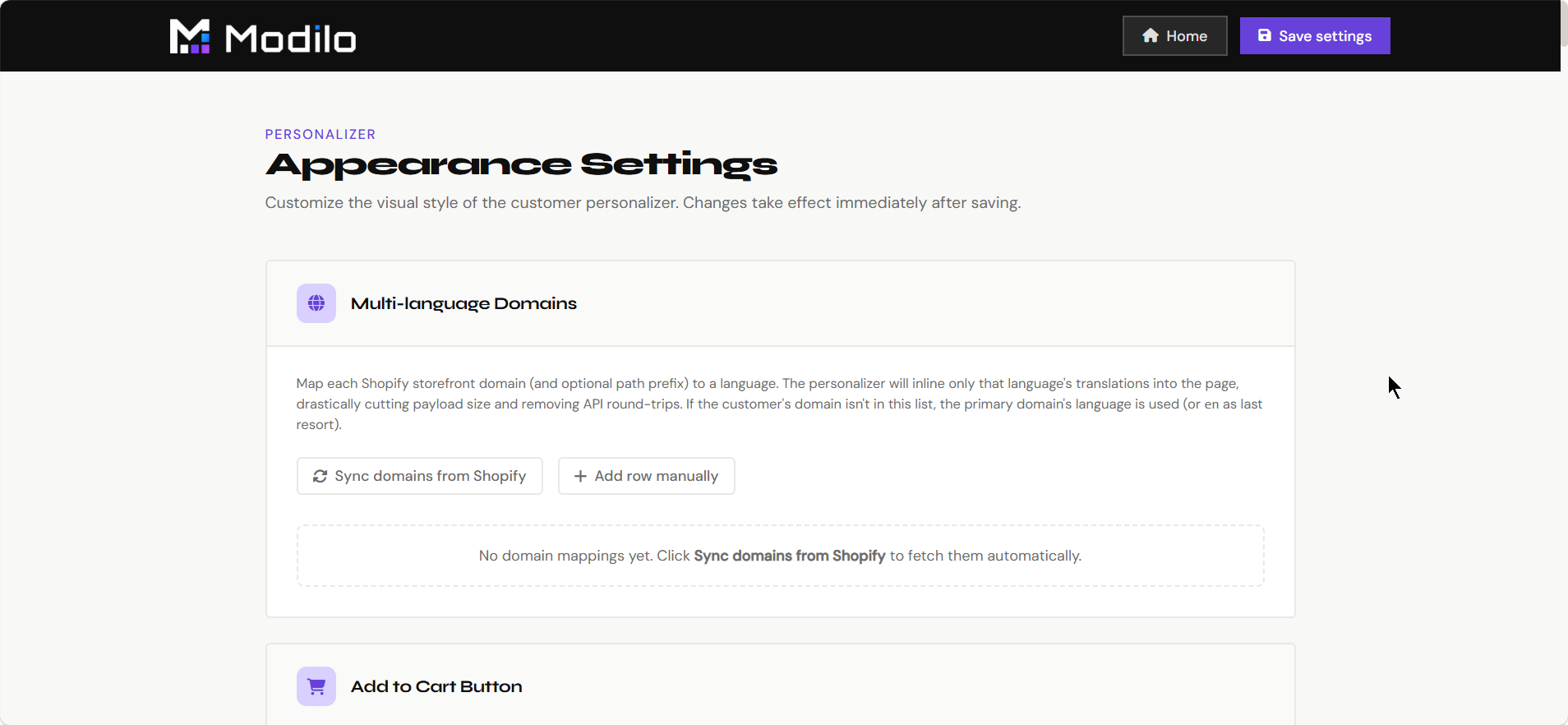Click the house icon in Home button
The image size is (1568, 725).
[1151, 35]
